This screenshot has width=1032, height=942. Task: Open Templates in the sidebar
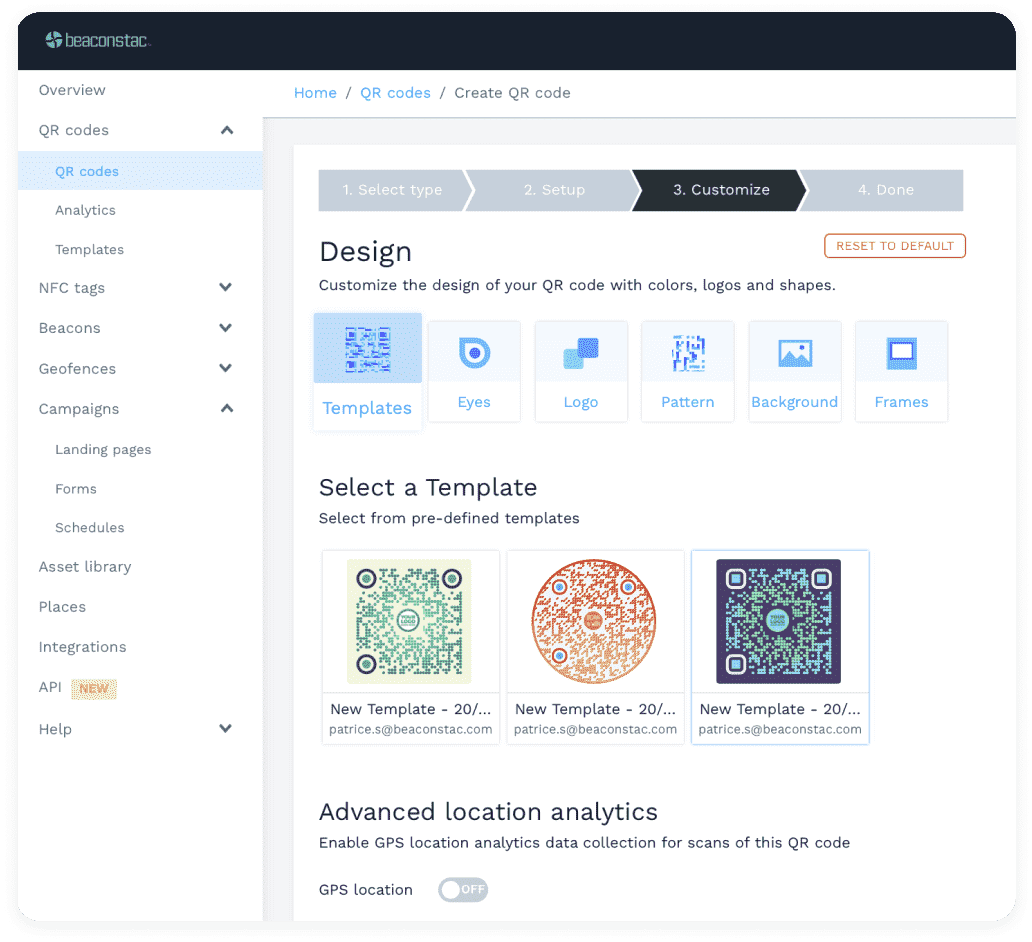tap(90, 249)
